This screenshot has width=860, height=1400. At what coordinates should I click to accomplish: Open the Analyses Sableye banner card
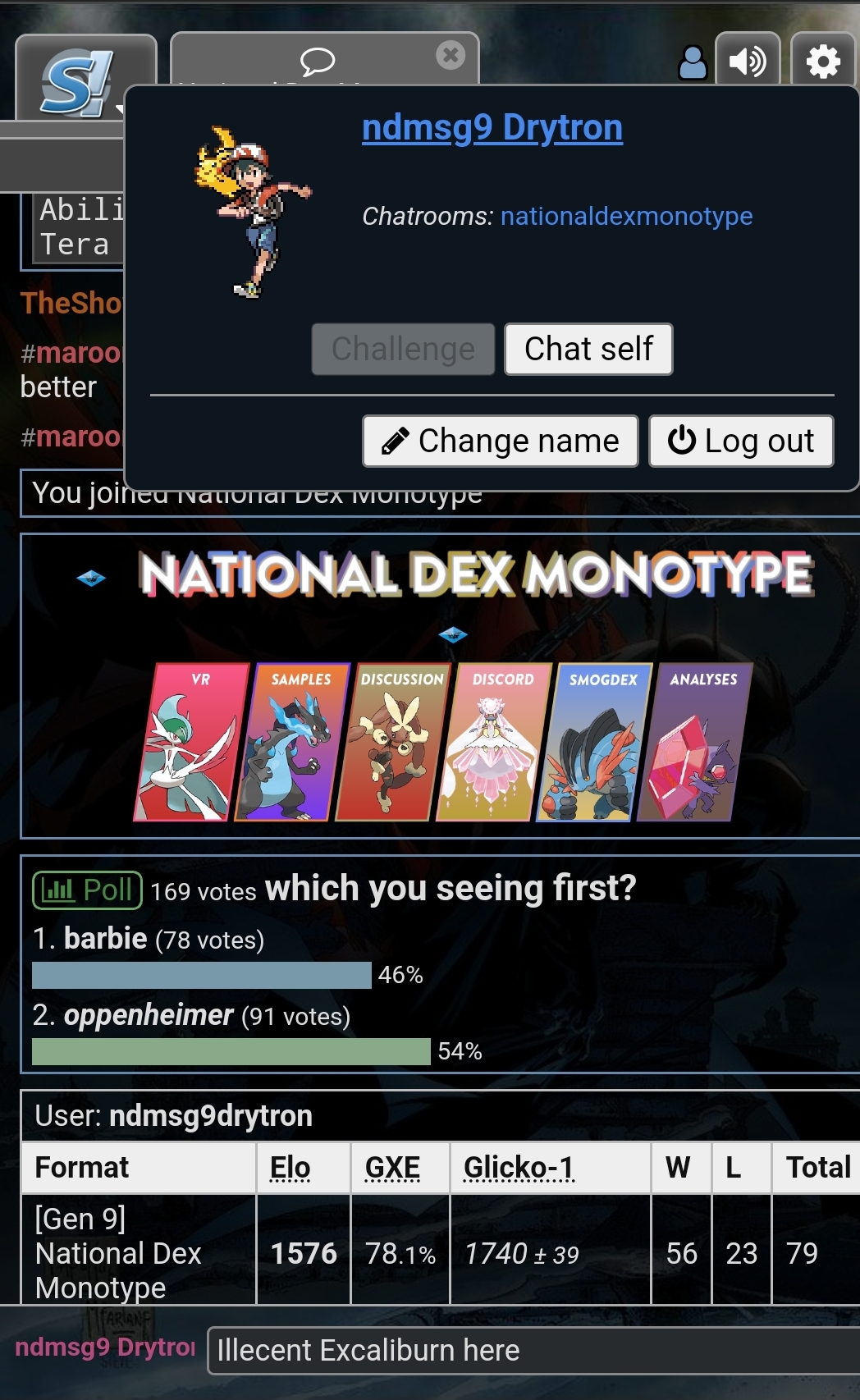(x=694, y=742)
